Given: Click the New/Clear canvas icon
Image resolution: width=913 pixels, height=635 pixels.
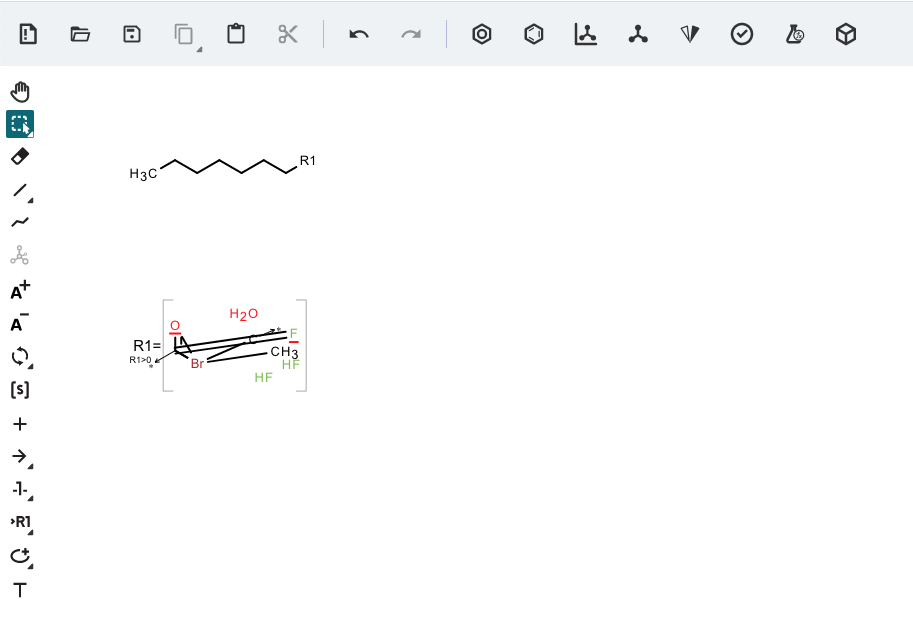Looking at the screenshot, I should click(x=28, y=34).
